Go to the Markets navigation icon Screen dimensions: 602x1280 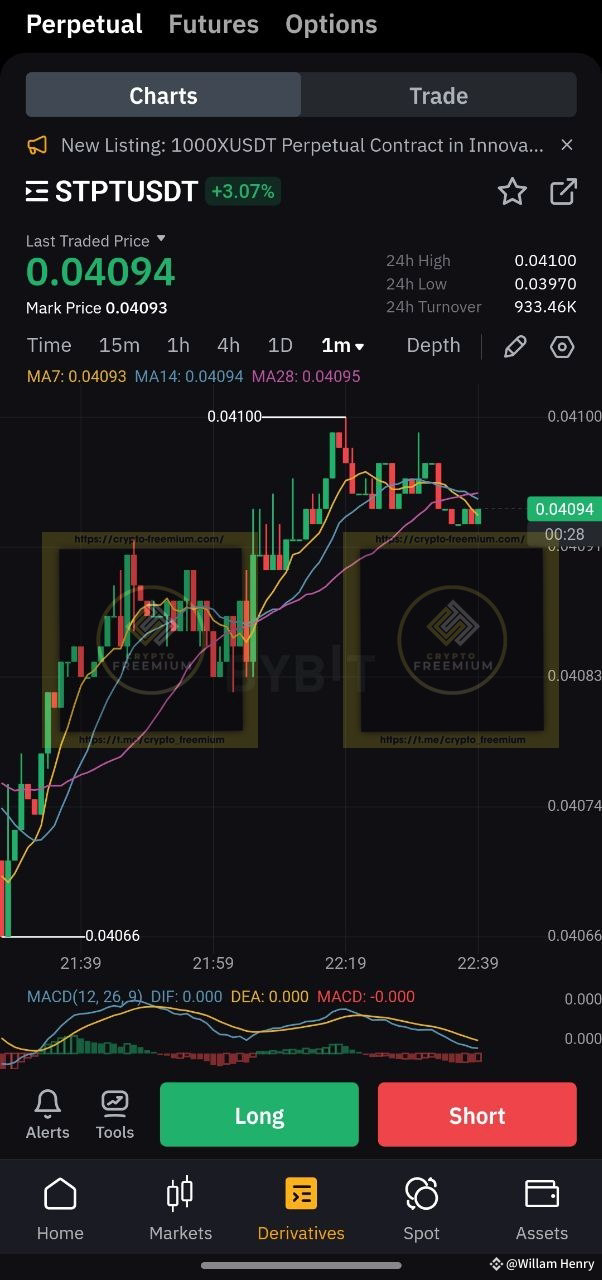coord(180,1194)
